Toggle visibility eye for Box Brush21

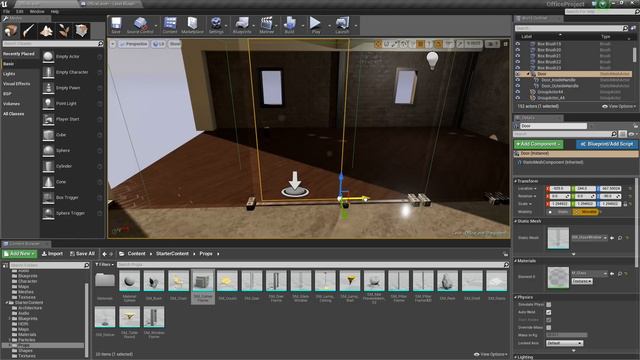point(518,56)
